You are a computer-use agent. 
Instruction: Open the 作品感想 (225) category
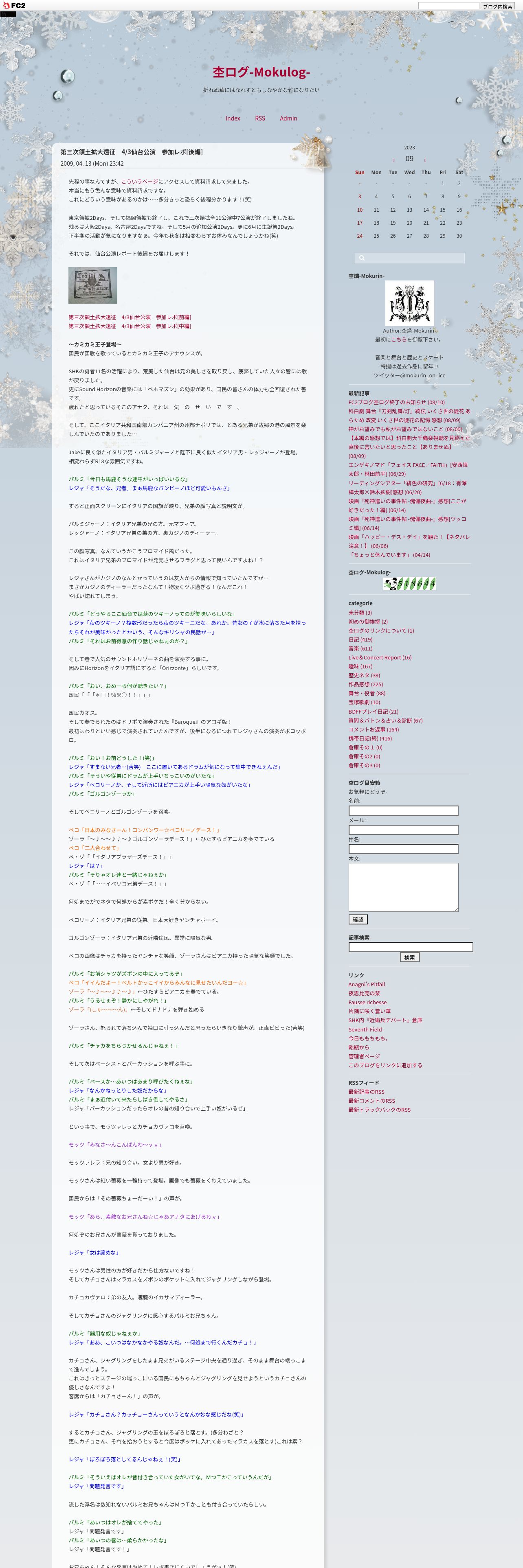366,685
